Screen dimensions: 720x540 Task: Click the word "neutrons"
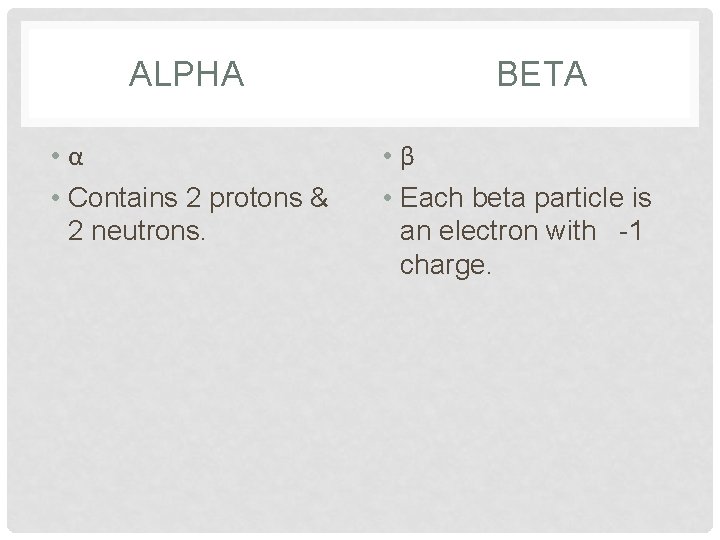coord(149,232)
